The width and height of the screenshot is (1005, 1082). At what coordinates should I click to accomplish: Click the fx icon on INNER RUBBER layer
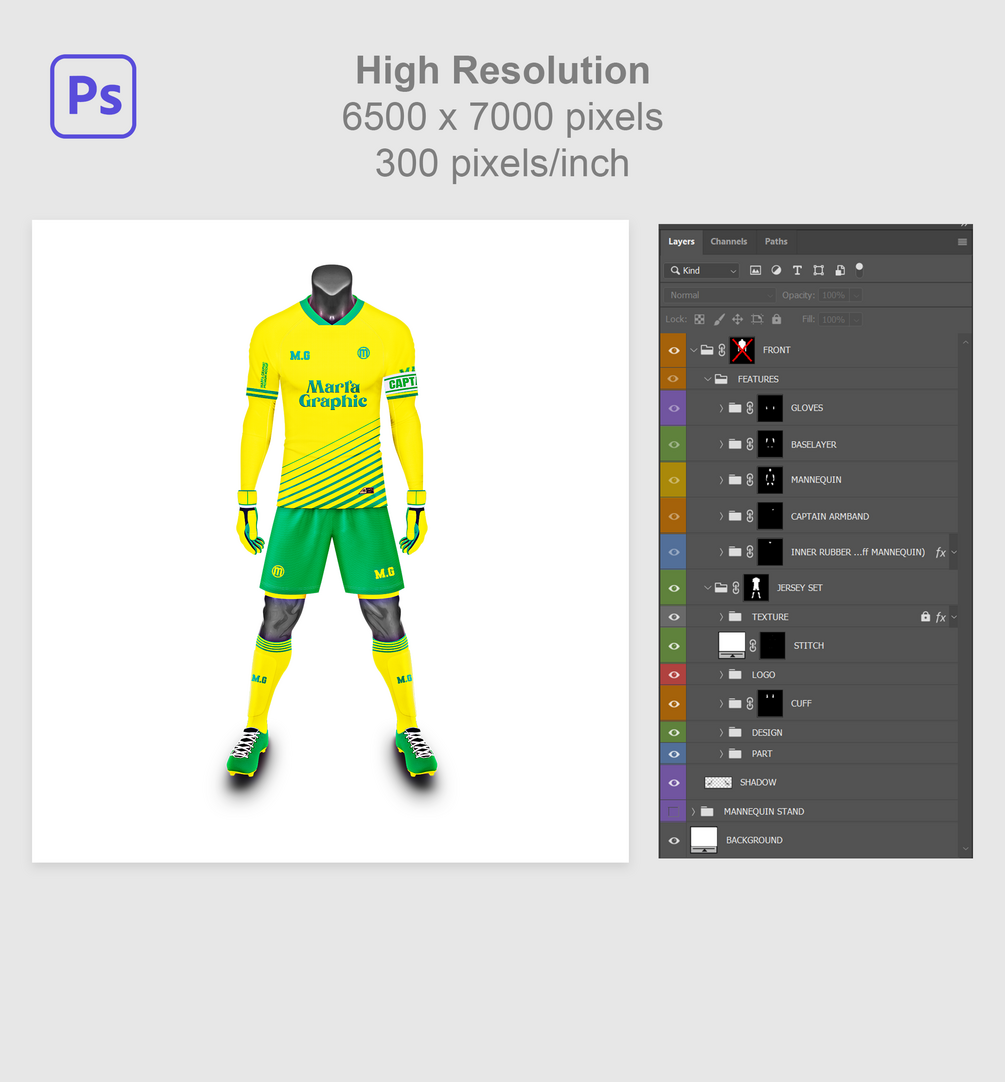click(940, 553)
